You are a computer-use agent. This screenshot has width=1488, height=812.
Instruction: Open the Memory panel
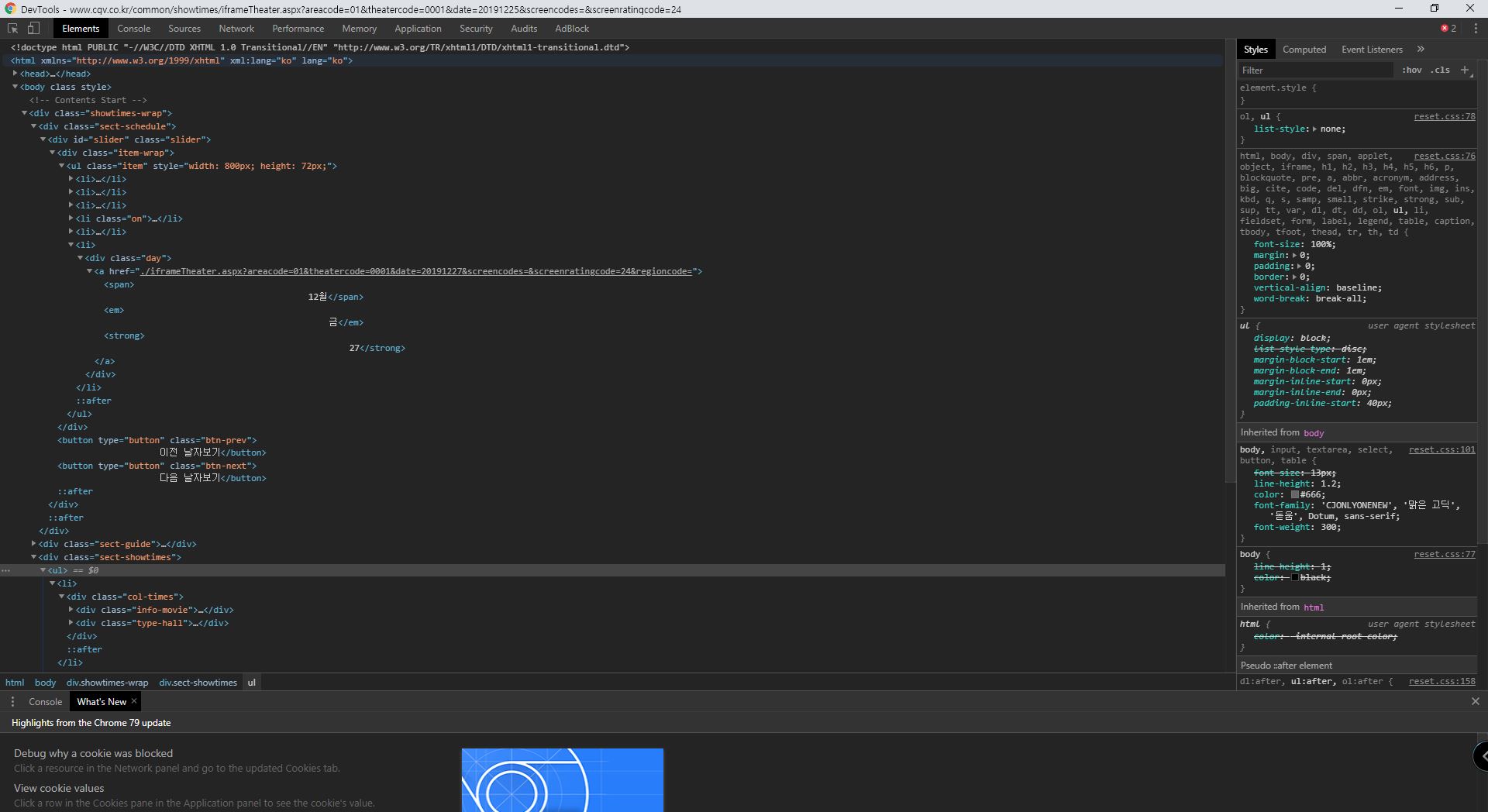tap(360, 28)
